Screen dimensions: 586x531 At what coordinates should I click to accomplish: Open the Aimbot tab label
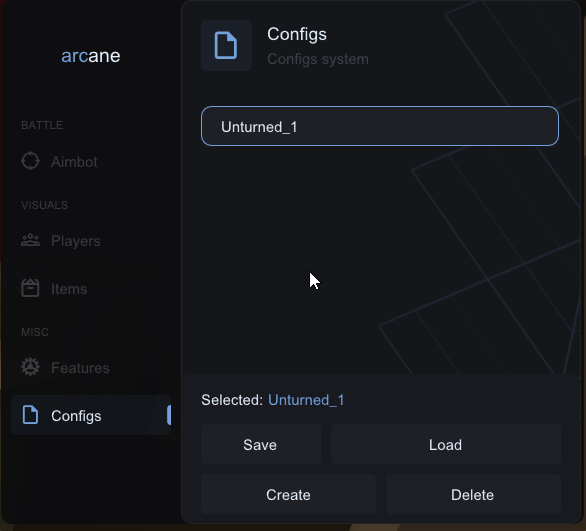[74, 162]
